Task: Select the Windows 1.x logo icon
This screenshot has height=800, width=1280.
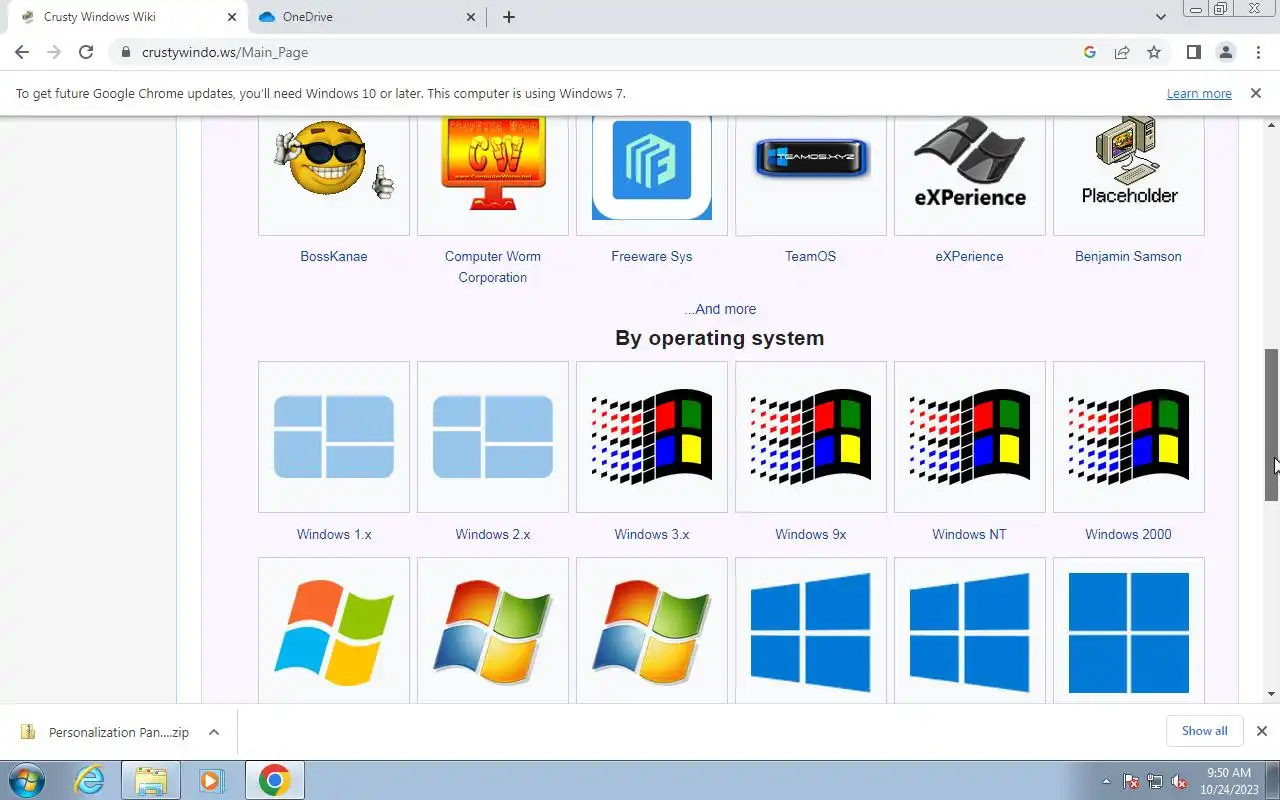Action: (334, 437)
